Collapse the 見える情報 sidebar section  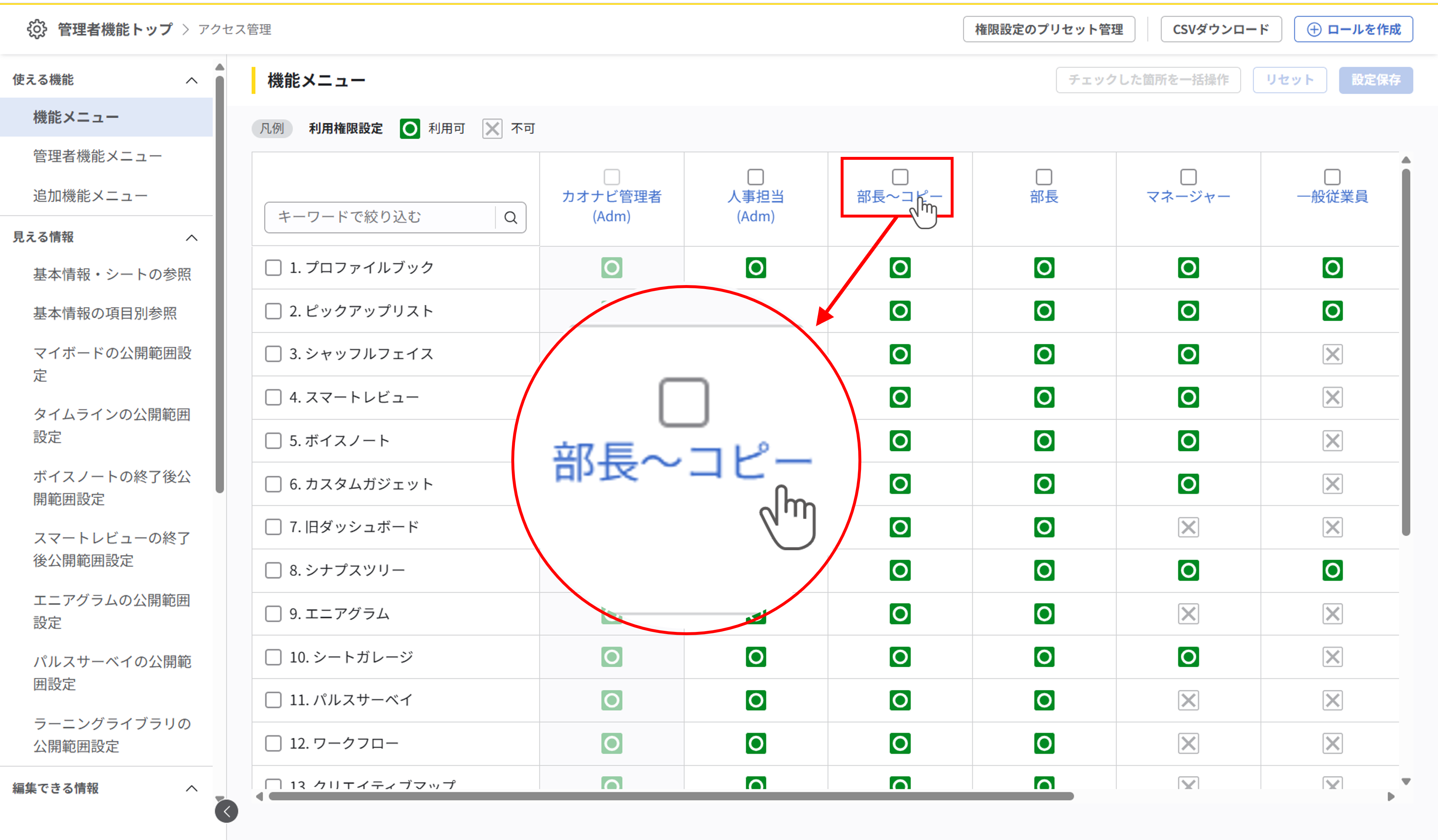coord(192,238)
